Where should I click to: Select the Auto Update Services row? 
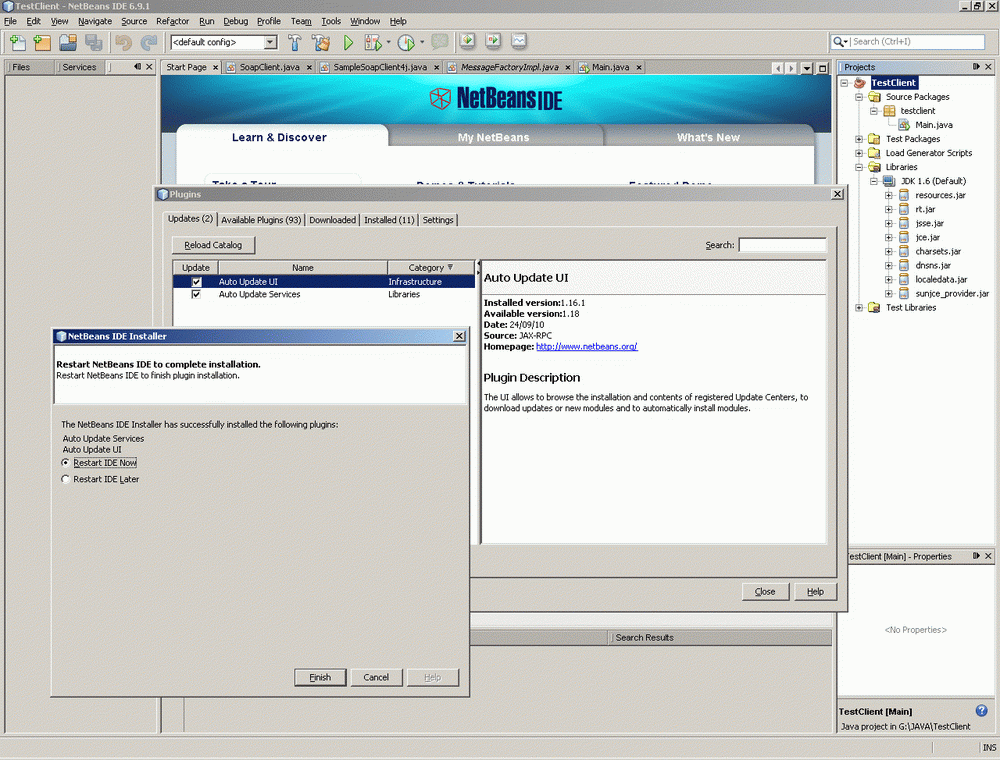tap(324, 295)
